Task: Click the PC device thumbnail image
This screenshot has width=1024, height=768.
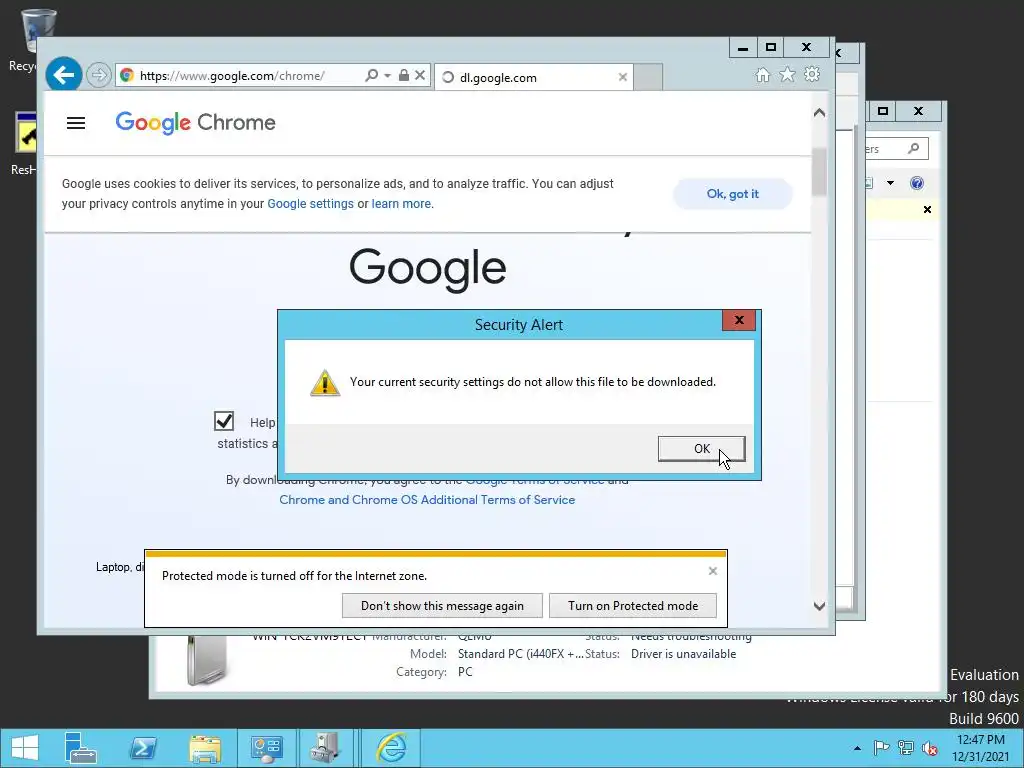Action: (207, 660)
